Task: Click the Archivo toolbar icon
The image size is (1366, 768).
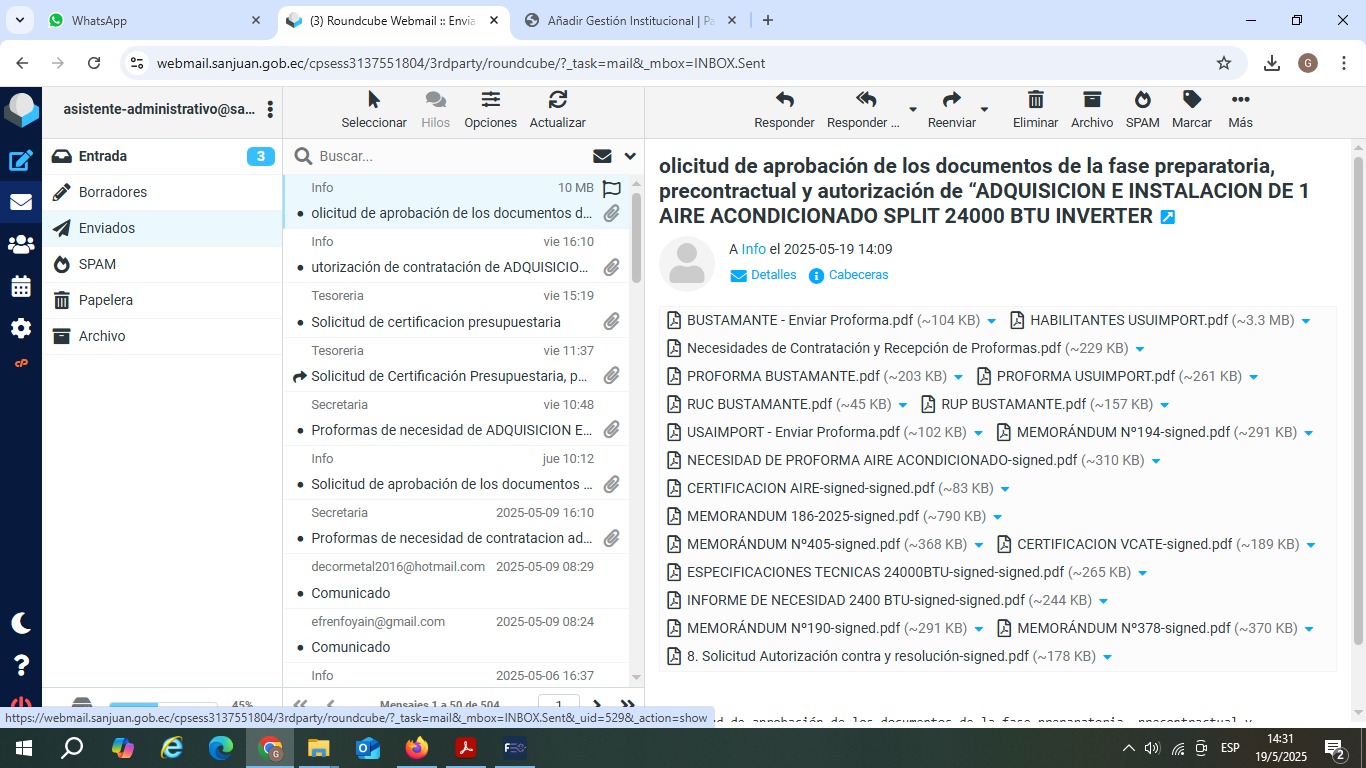Action: pos(1092,100)
